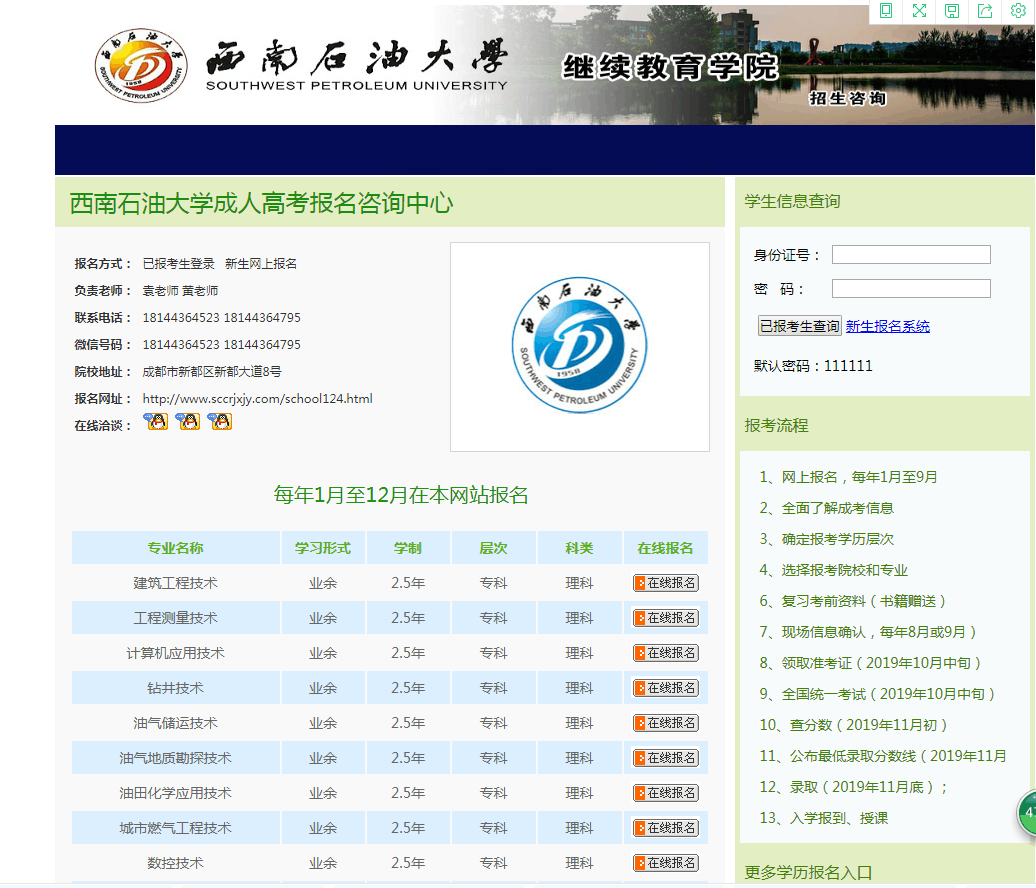Image resolution: width=1036 pixels, height=888 pixels.
Task: Open the 已报考生登录 link
Action: [x=178, y=264]
